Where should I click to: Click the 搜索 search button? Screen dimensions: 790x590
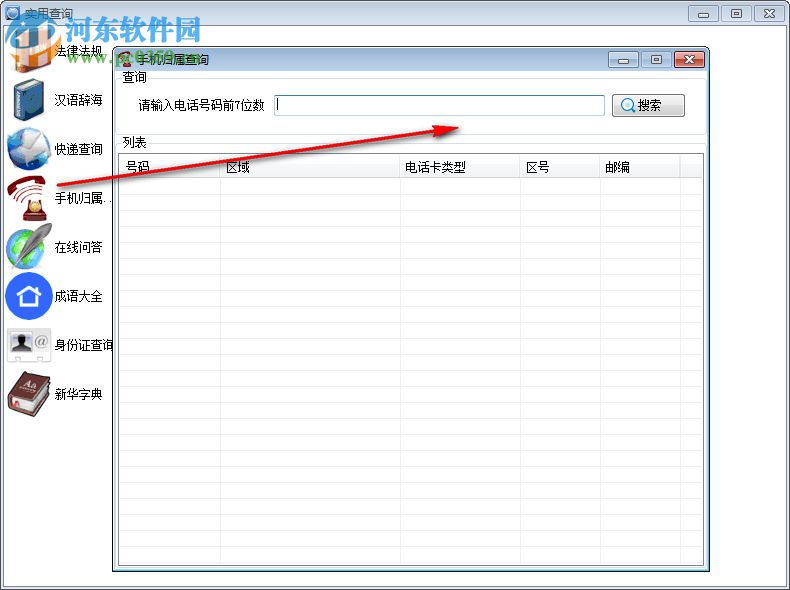coord(648,105)
